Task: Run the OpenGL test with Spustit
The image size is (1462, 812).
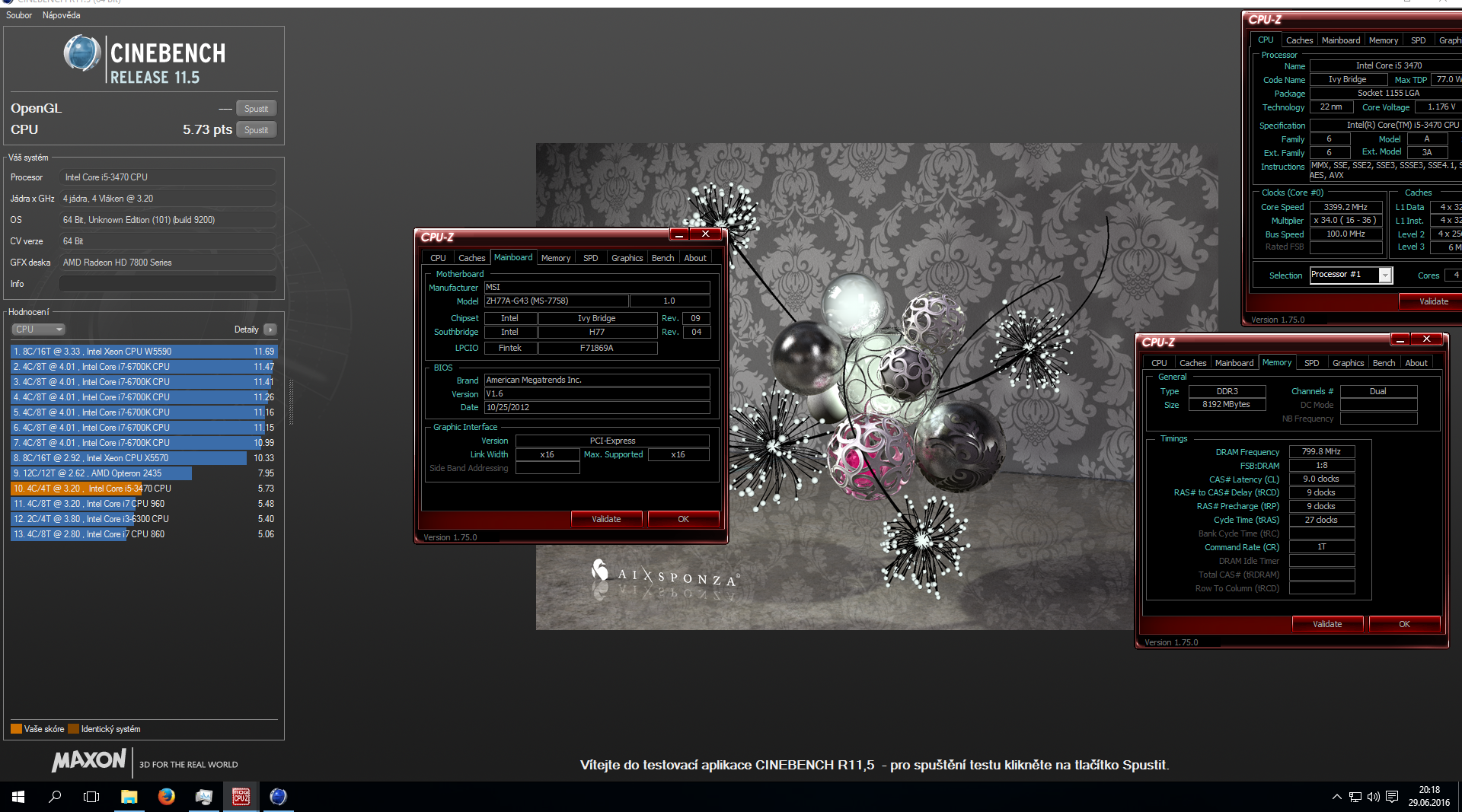Action: (x=256, y=109)
